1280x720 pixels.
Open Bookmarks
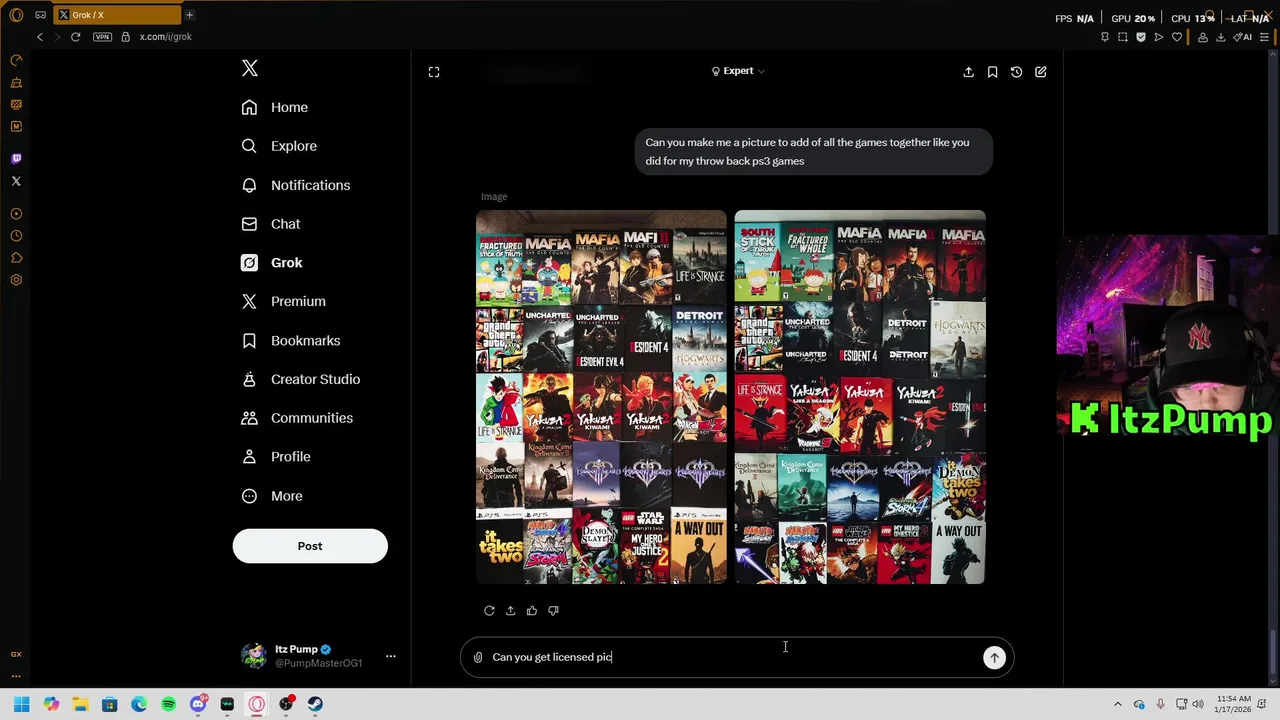(291, 340)
